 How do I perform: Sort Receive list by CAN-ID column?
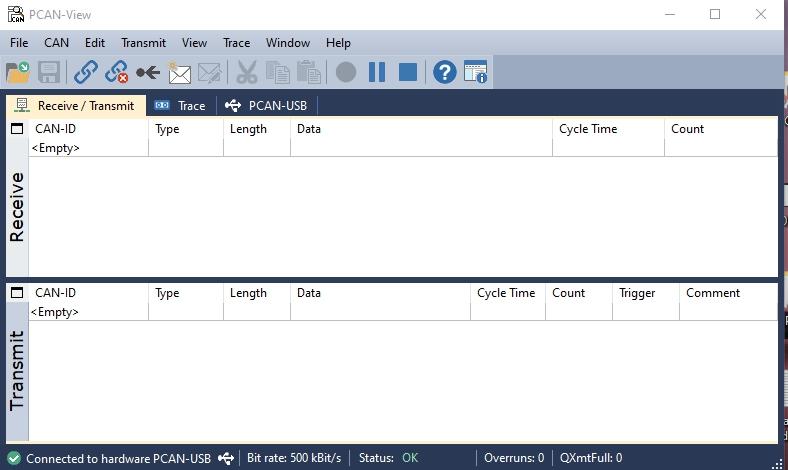click(88, 129)
